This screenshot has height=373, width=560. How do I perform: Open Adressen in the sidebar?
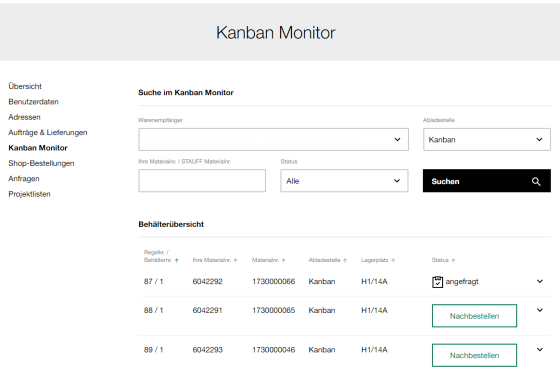(24, 117)
